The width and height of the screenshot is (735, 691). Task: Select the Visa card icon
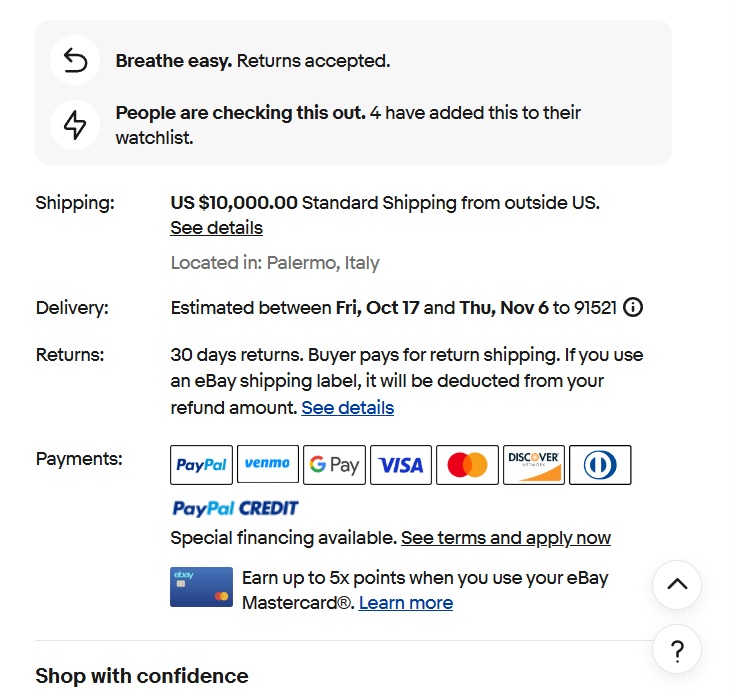401,465
